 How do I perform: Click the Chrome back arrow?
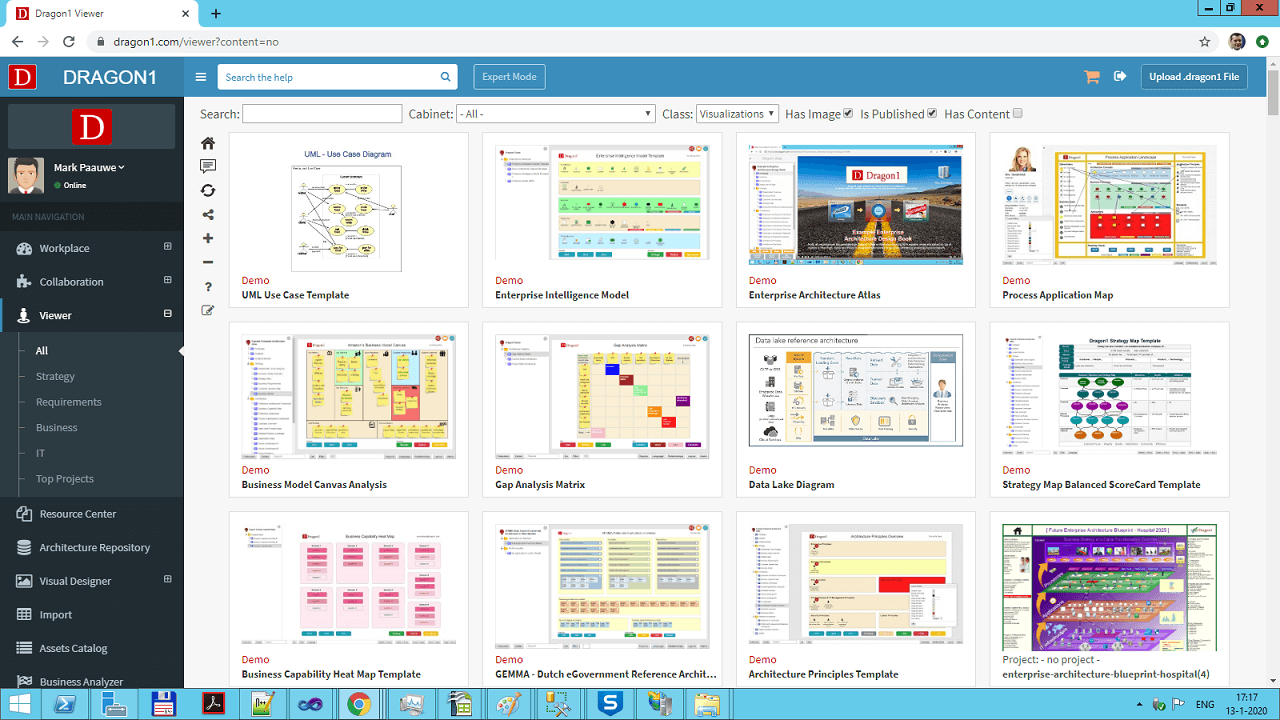[x=17, y=42]
